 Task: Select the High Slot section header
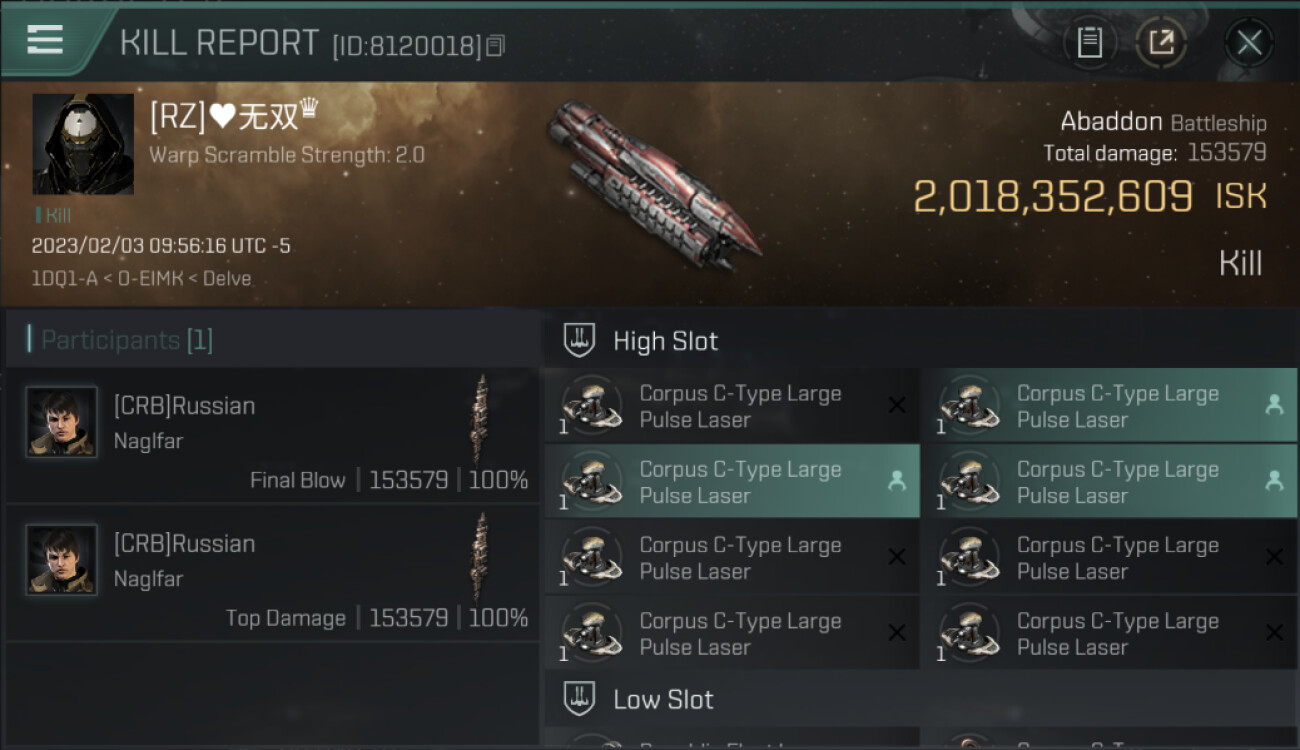pos(665,341)
